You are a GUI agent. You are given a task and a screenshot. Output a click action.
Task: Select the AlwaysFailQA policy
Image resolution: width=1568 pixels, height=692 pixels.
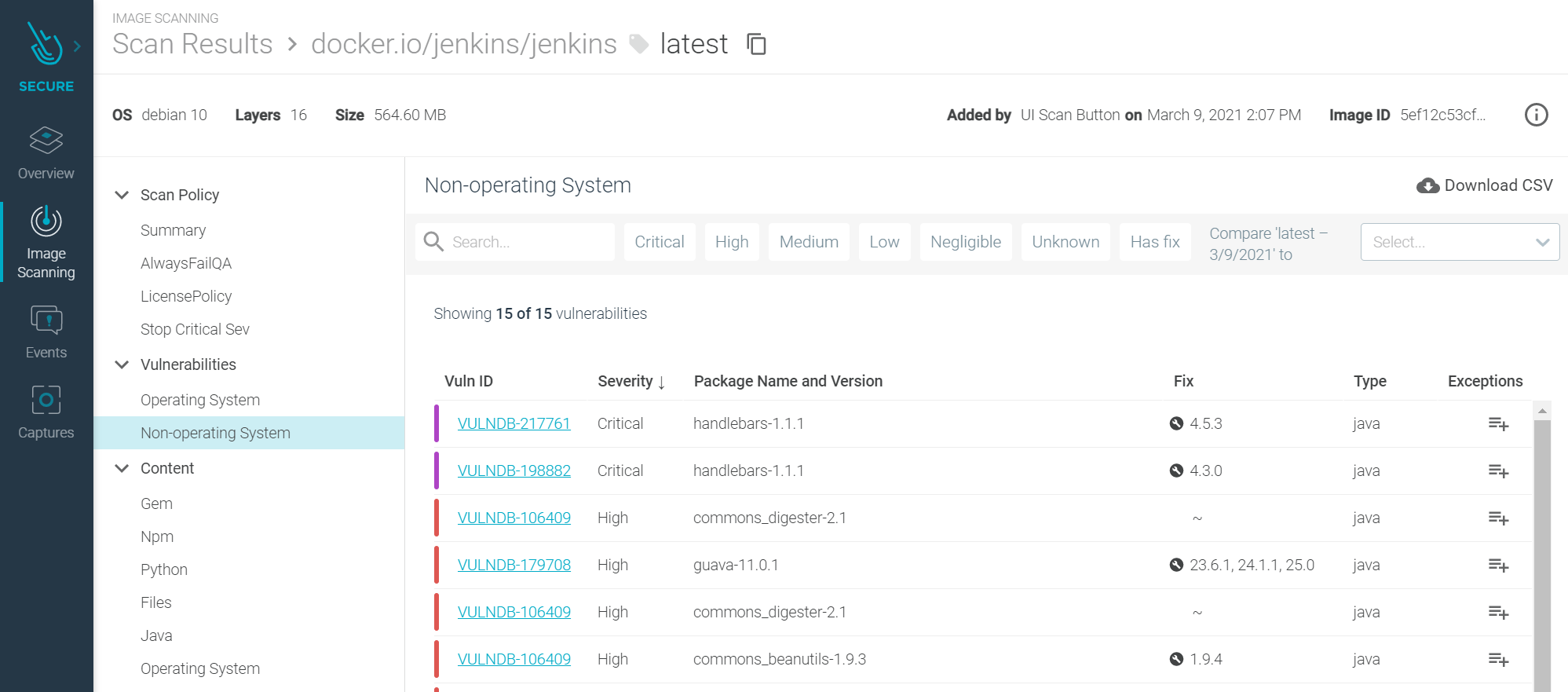point(186,263)
